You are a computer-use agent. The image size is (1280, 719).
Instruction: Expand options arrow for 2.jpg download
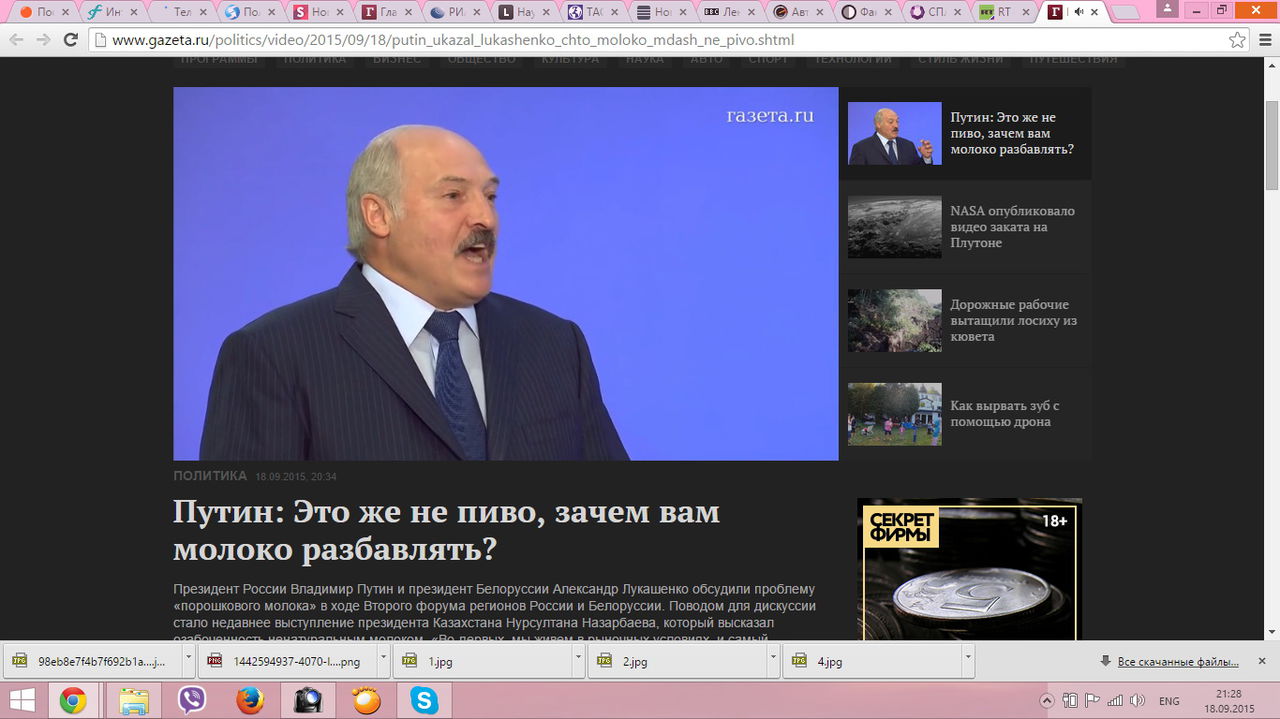[774, 662]
